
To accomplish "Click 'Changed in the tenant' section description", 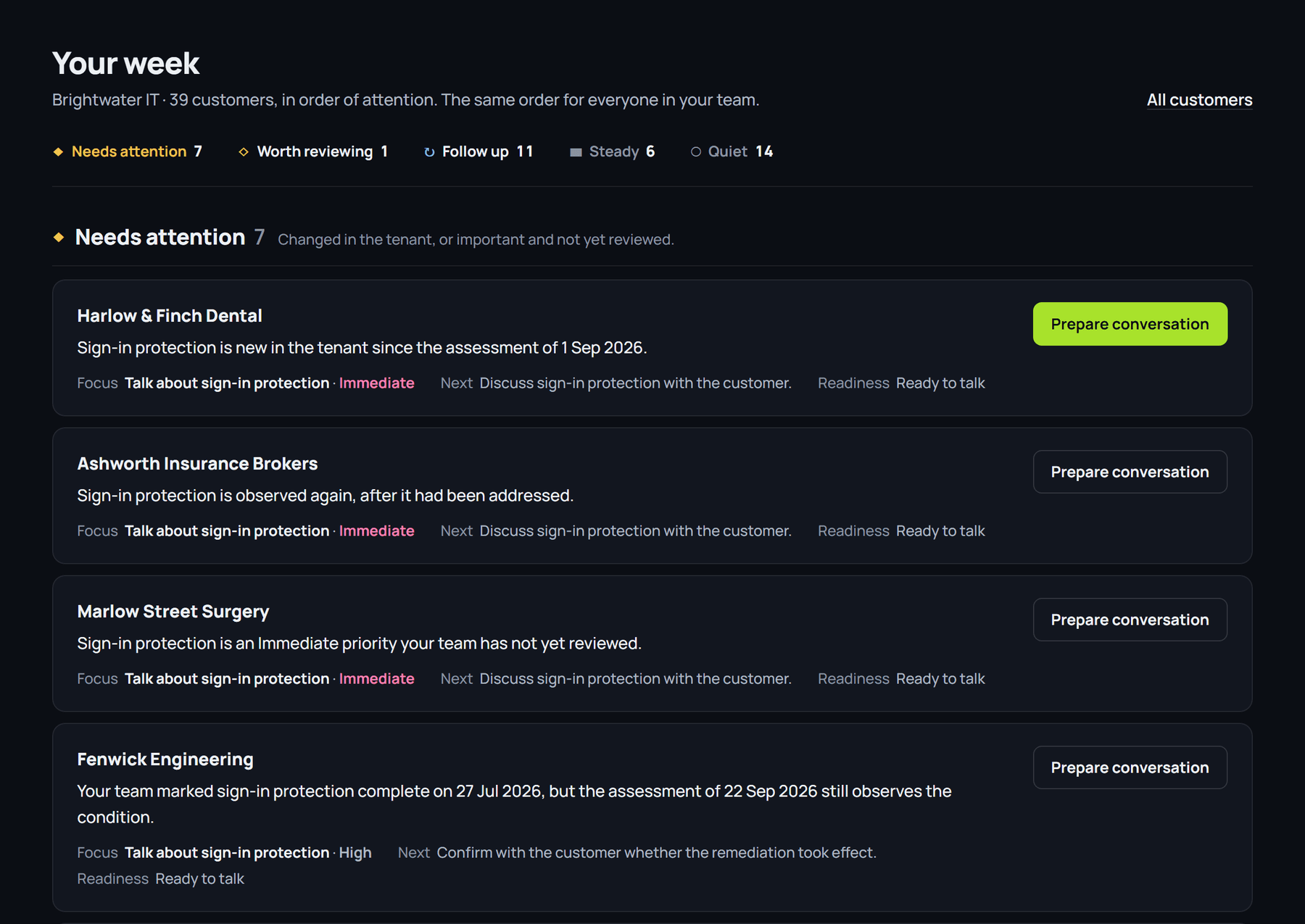I will pyautogui.click(x=476, y=240).
